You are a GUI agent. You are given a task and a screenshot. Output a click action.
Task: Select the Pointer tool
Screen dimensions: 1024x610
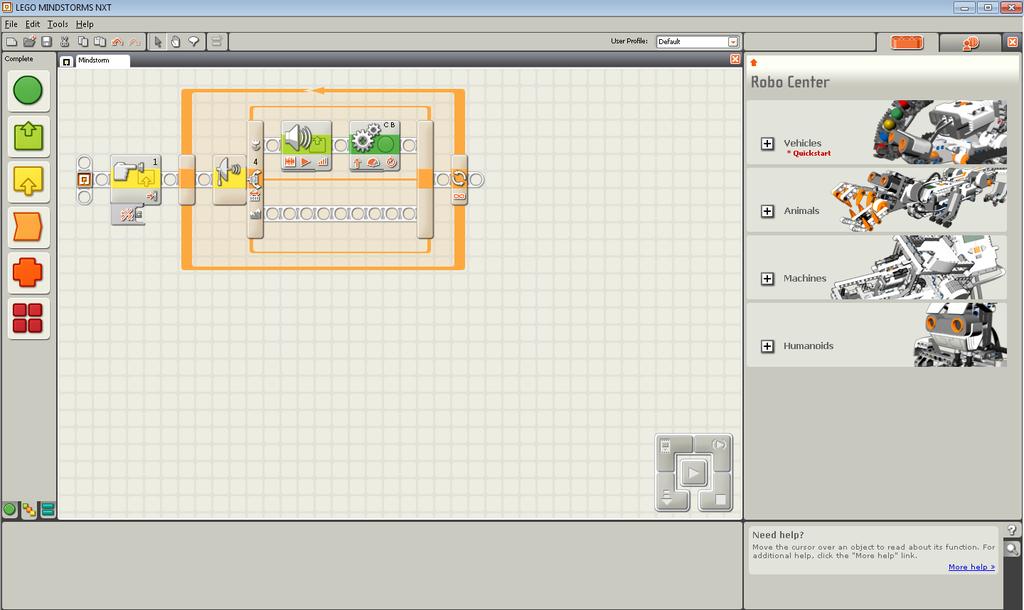pos(157,42)
